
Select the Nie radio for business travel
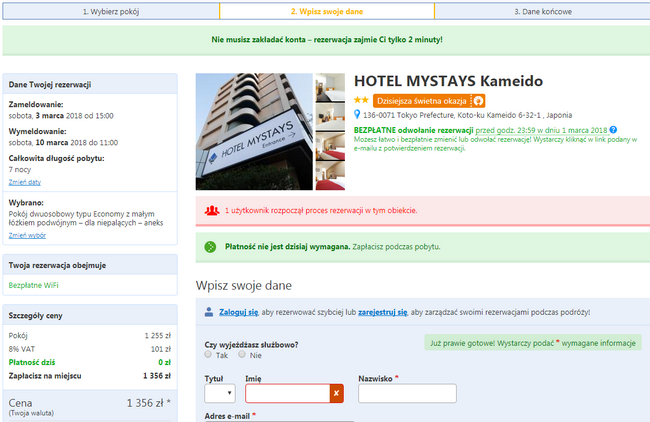click(242, 354)
